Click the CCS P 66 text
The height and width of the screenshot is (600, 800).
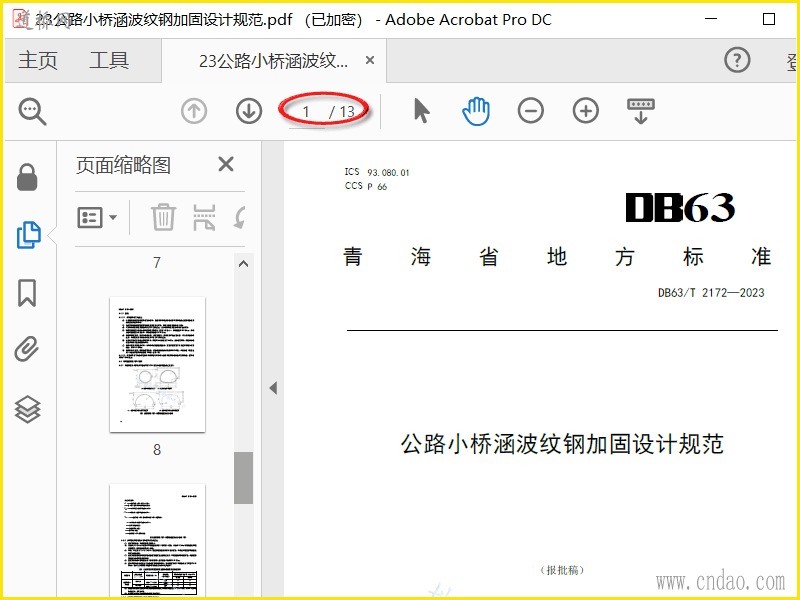[366, 186]
